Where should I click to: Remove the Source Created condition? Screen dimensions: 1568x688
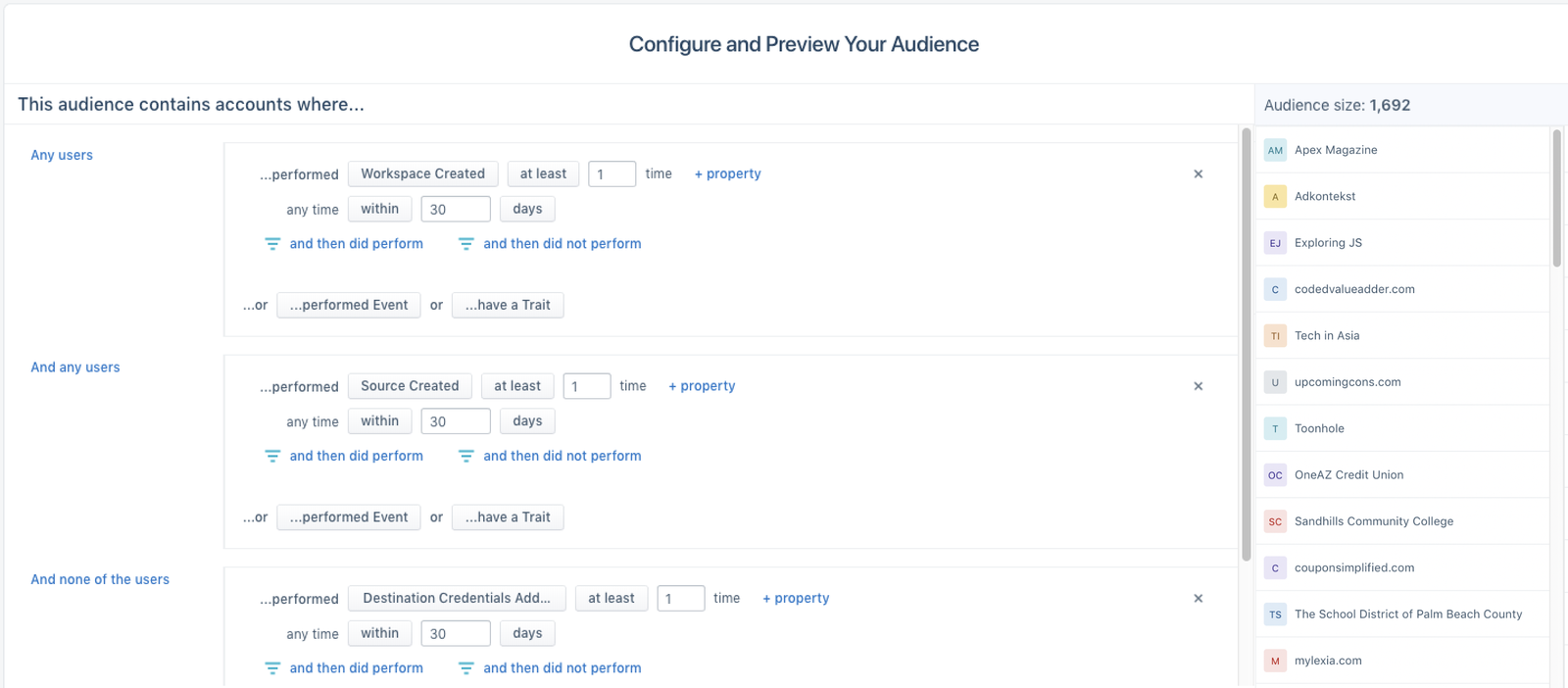pyautogui.click(x=1198, y=386)
